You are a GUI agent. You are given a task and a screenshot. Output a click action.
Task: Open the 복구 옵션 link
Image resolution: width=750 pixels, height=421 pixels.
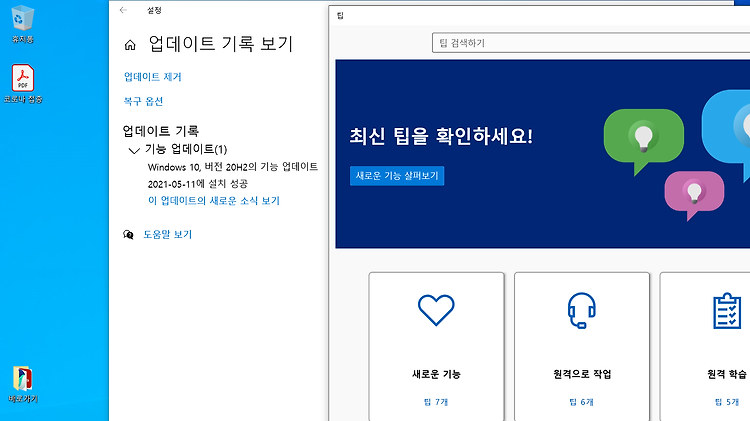[x=143, y=101]
